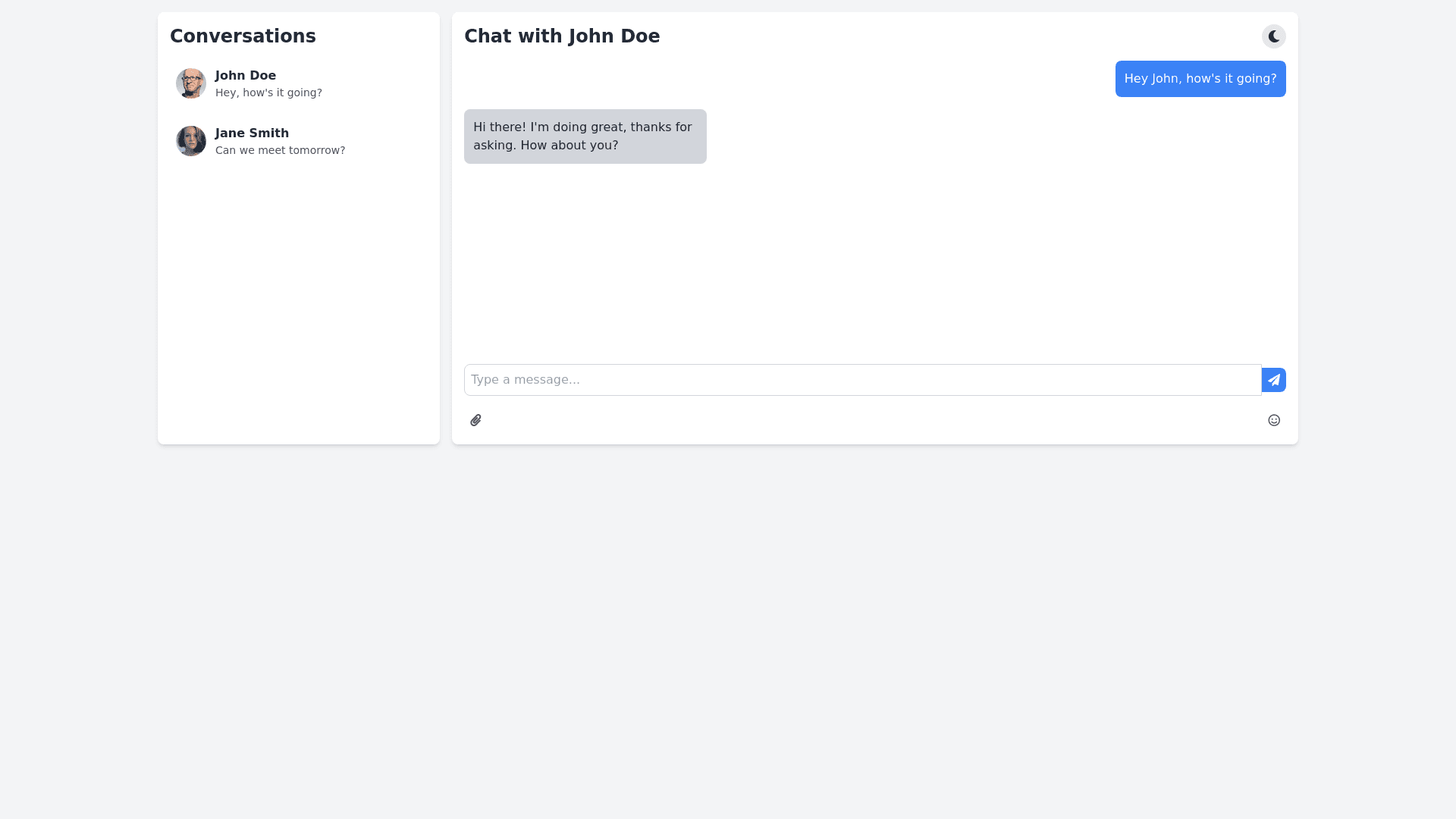
Task: Click blank space between attachment and emoji icons
Action: click(872, 420)
